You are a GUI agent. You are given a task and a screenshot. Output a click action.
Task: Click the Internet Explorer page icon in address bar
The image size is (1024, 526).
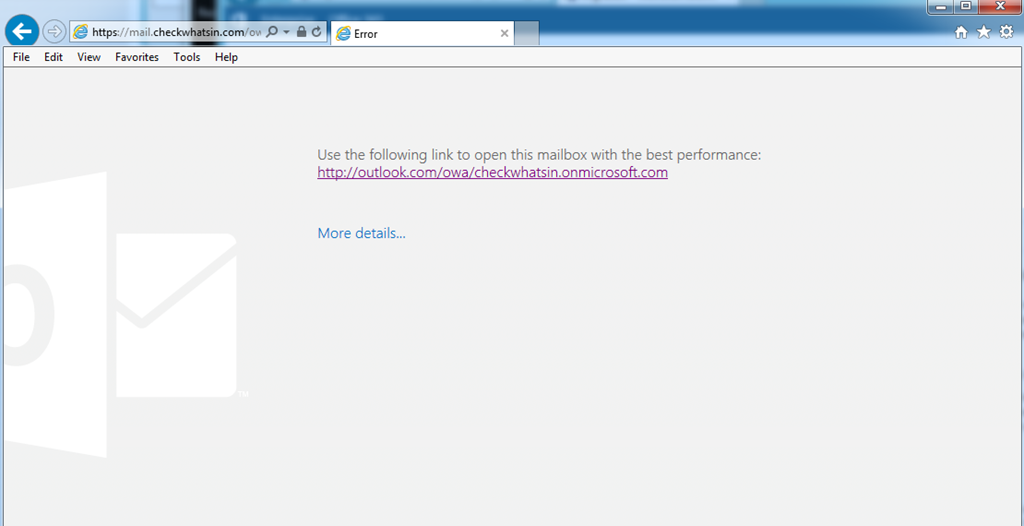[x=80, y=31]
